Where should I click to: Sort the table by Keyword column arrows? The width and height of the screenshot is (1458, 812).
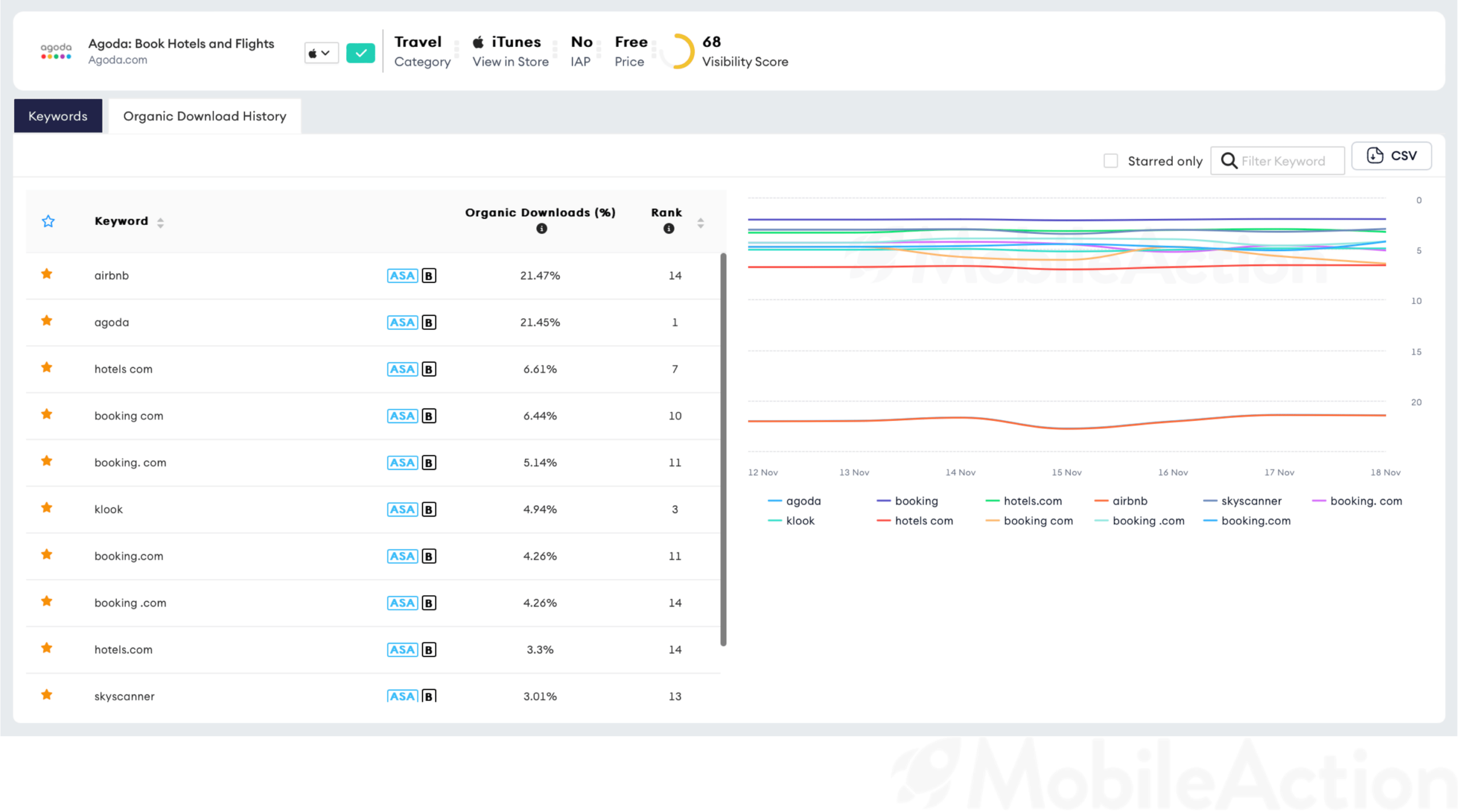tap(161, 223)
